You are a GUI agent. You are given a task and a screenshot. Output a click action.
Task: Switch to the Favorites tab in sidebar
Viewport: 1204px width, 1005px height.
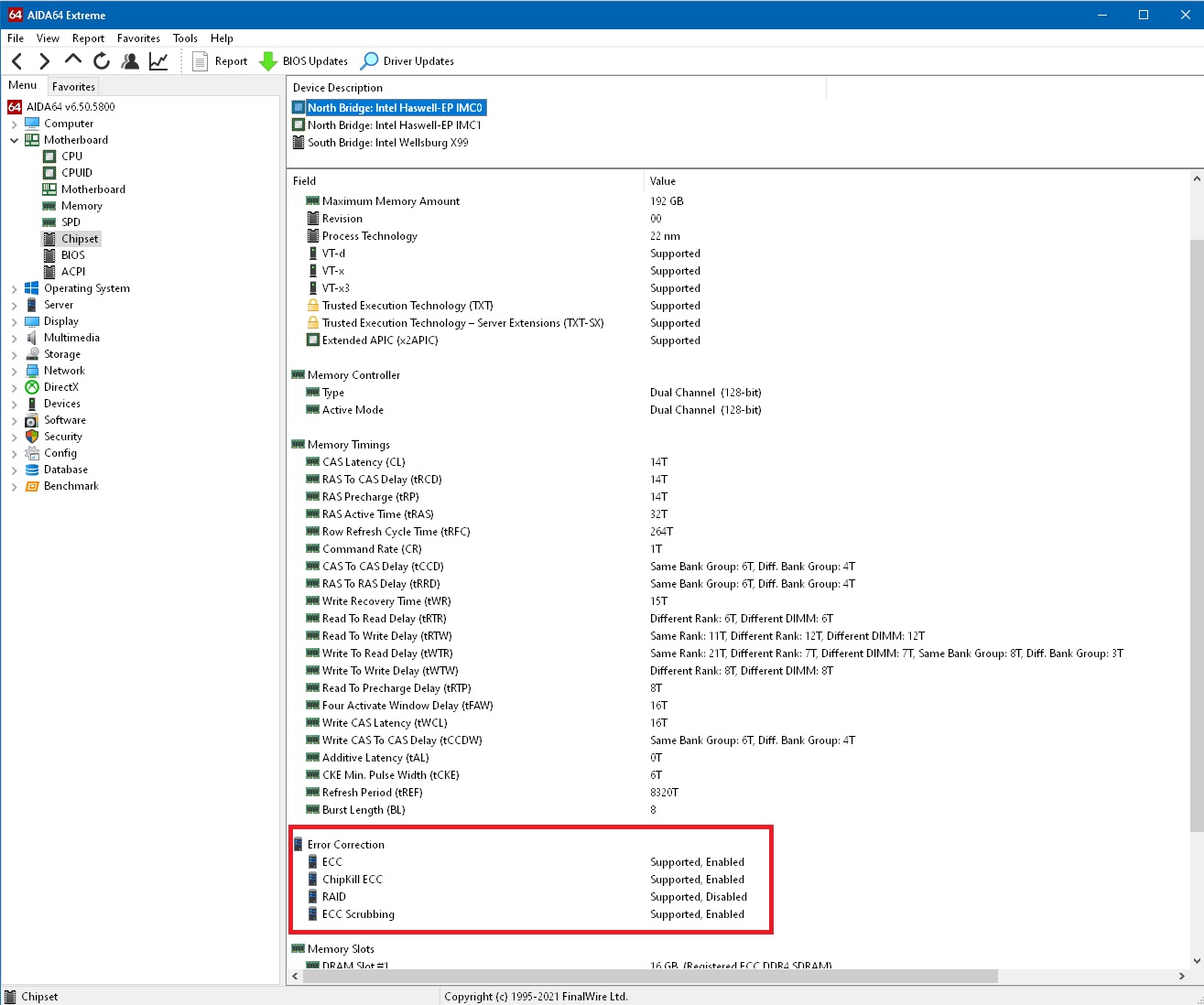(x=73, y=87)
